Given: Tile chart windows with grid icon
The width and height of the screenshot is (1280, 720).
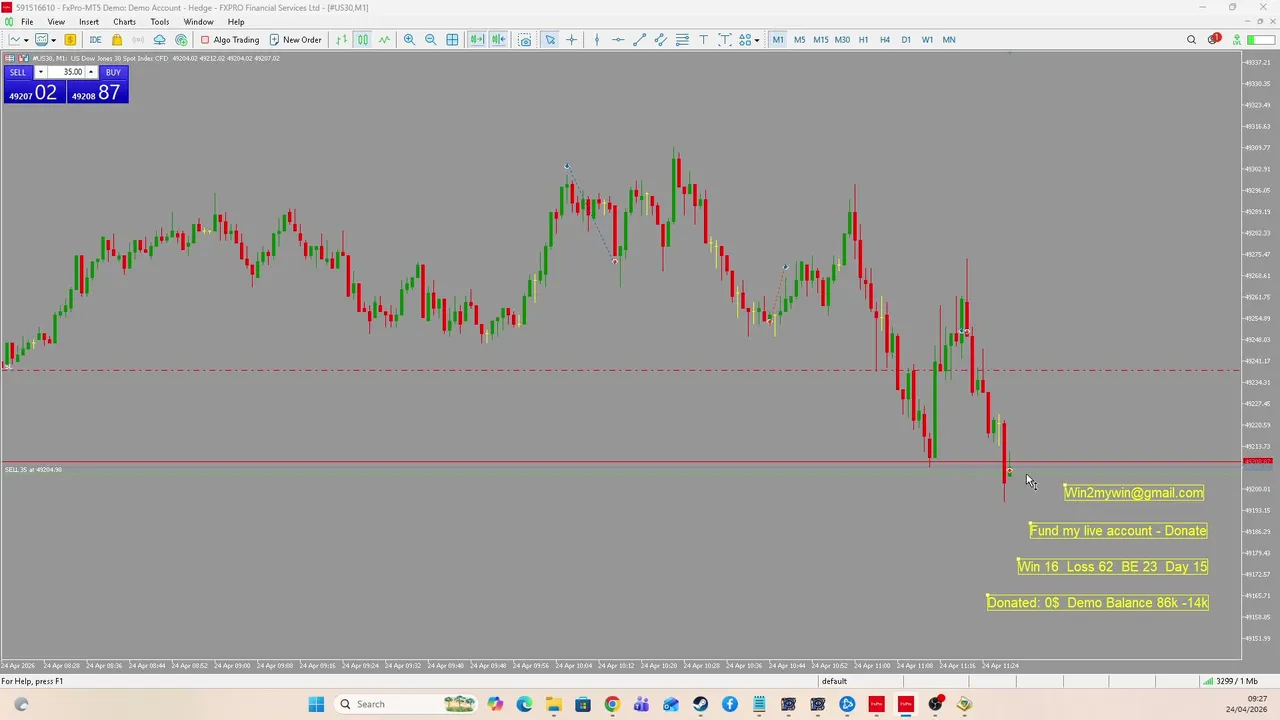Looking at the screenshot, I should click(452, 40).
